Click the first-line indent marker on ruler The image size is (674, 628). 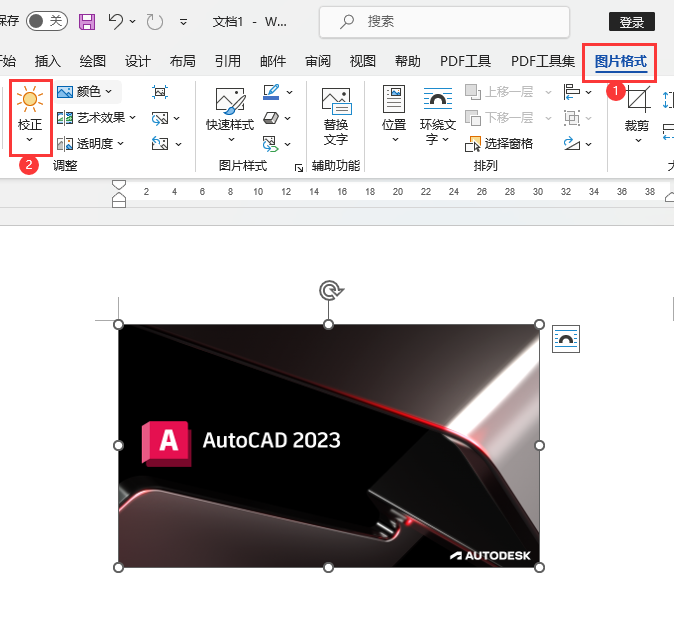pyautogui.click(x=119, y=185)
